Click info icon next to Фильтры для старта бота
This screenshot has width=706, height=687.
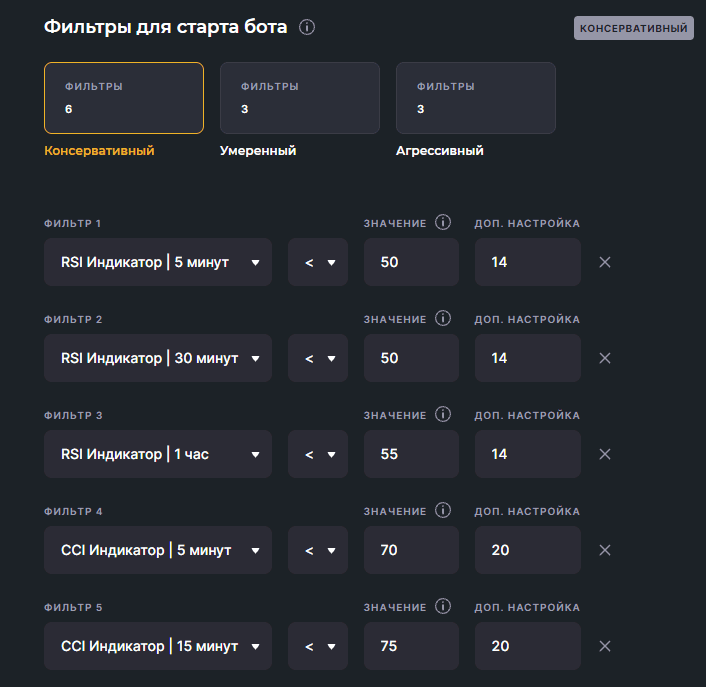click(307, 27)
